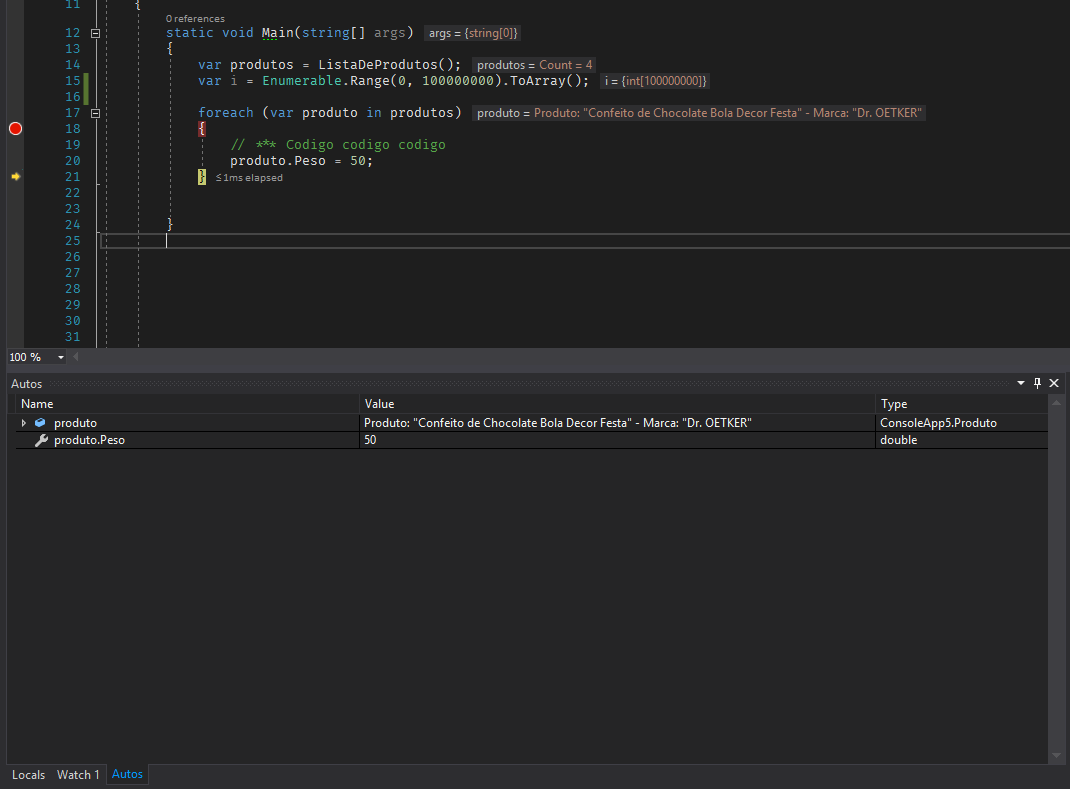
Task: Switch to the Watch 1 tab
Action: click(78, 775)
